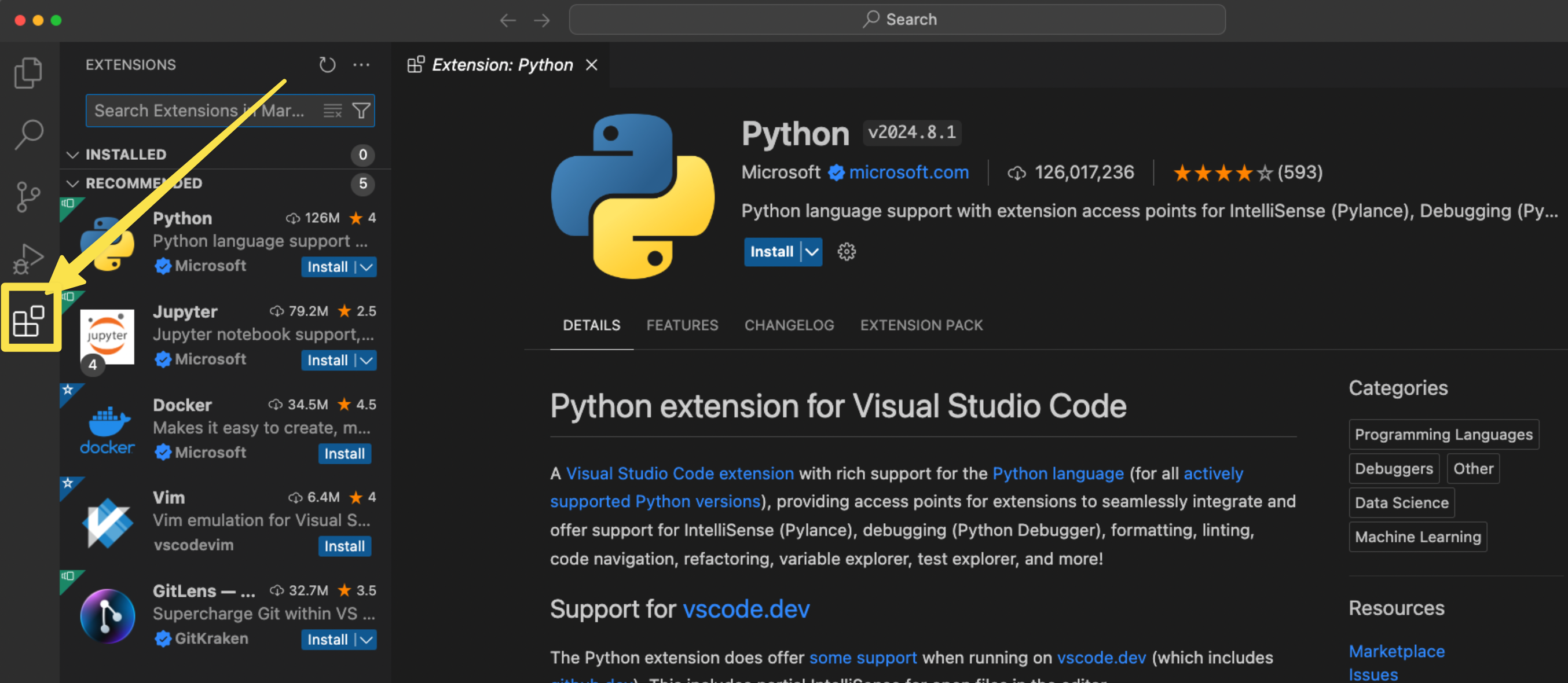Select the Jupyter extension list icon

(x=107, y=337)
